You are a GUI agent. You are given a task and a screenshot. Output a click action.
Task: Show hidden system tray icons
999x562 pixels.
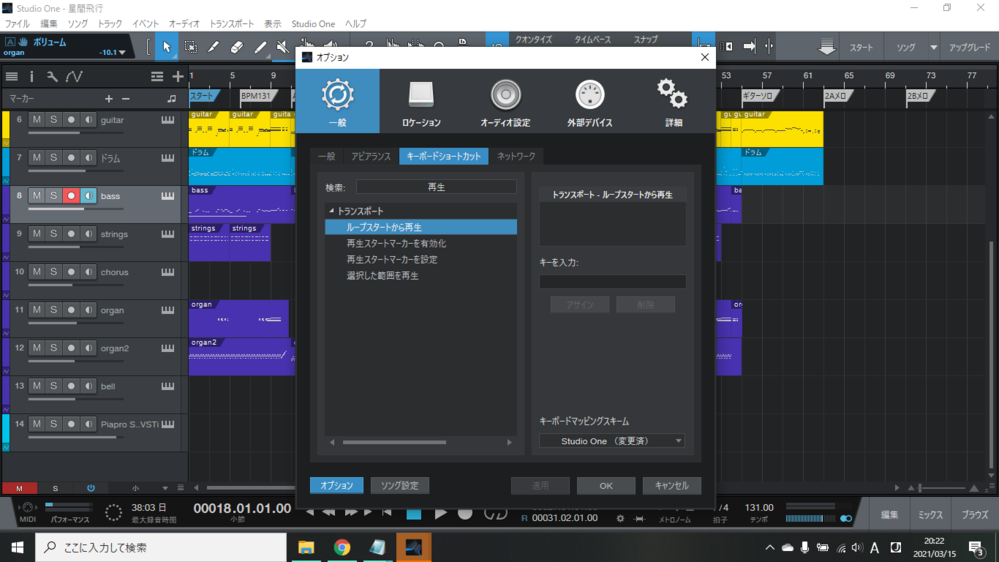click(x=770, y=547)
